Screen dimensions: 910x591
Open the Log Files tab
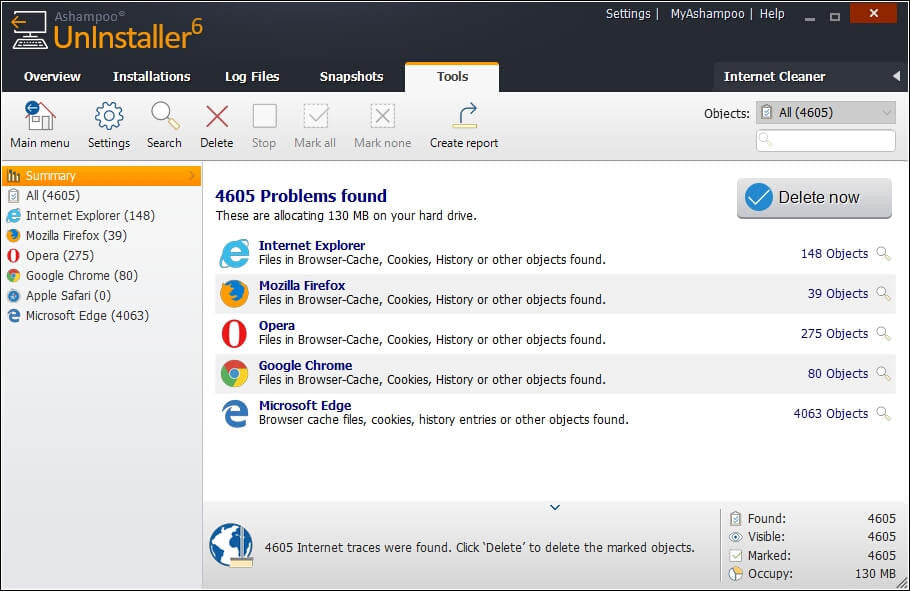[x=252, y=77]
